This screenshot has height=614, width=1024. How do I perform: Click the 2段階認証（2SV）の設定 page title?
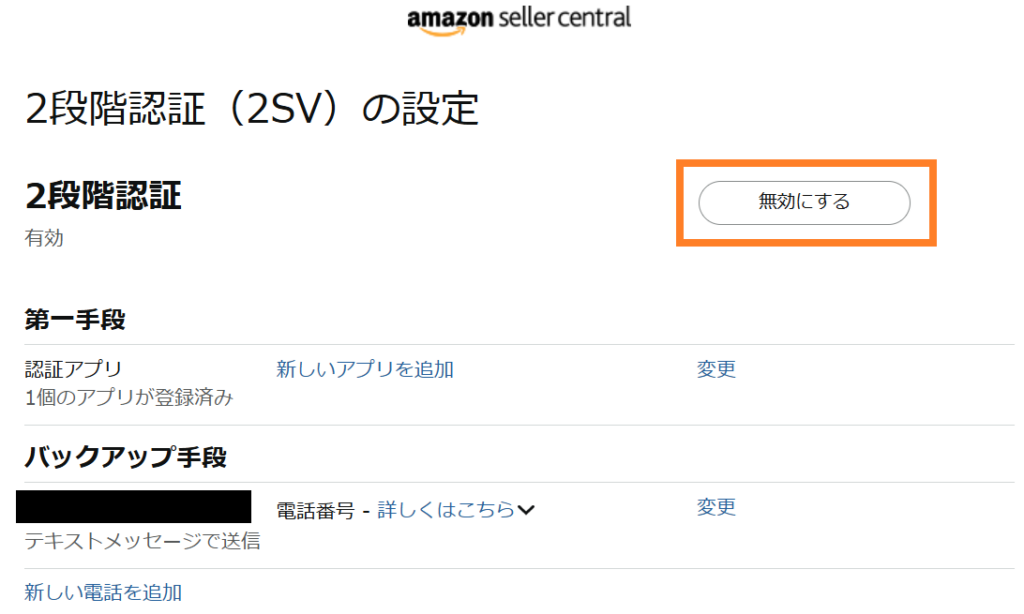pos(252,108)
